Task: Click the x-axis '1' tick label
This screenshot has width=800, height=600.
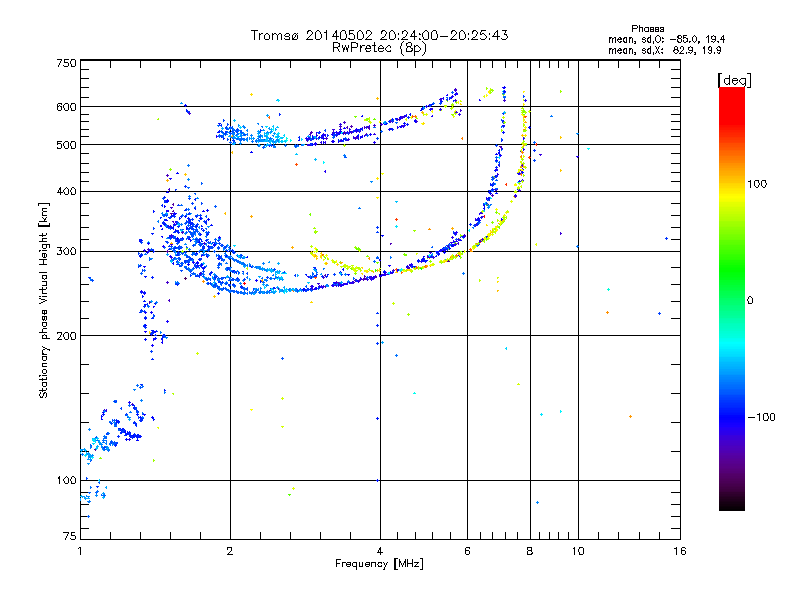Action: (x=80, y=551)
